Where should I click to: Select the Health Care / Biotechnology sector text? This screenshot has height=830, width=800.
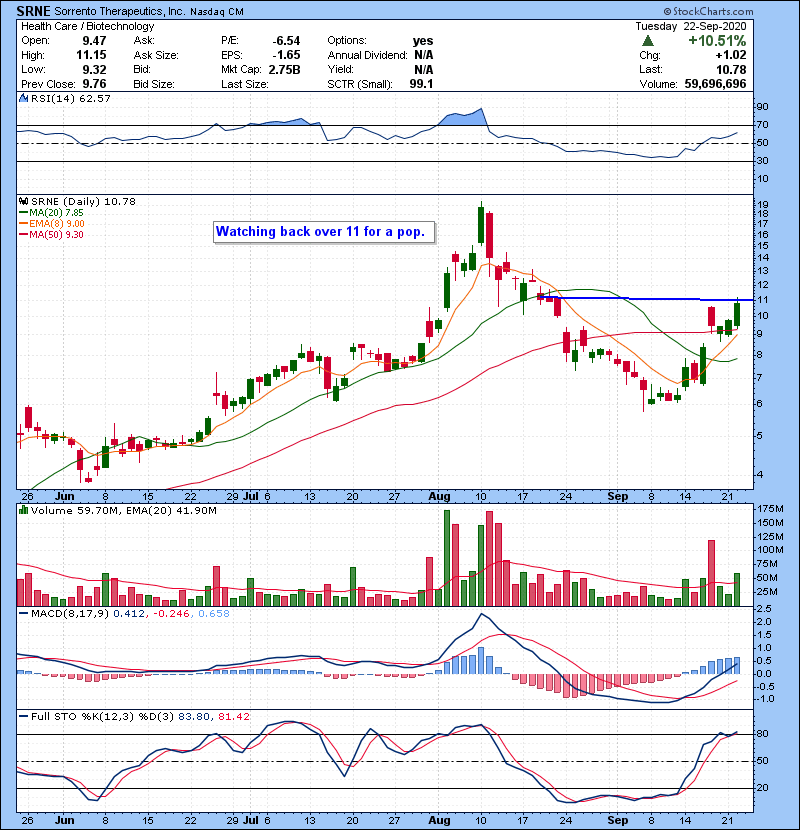(87, 26)
